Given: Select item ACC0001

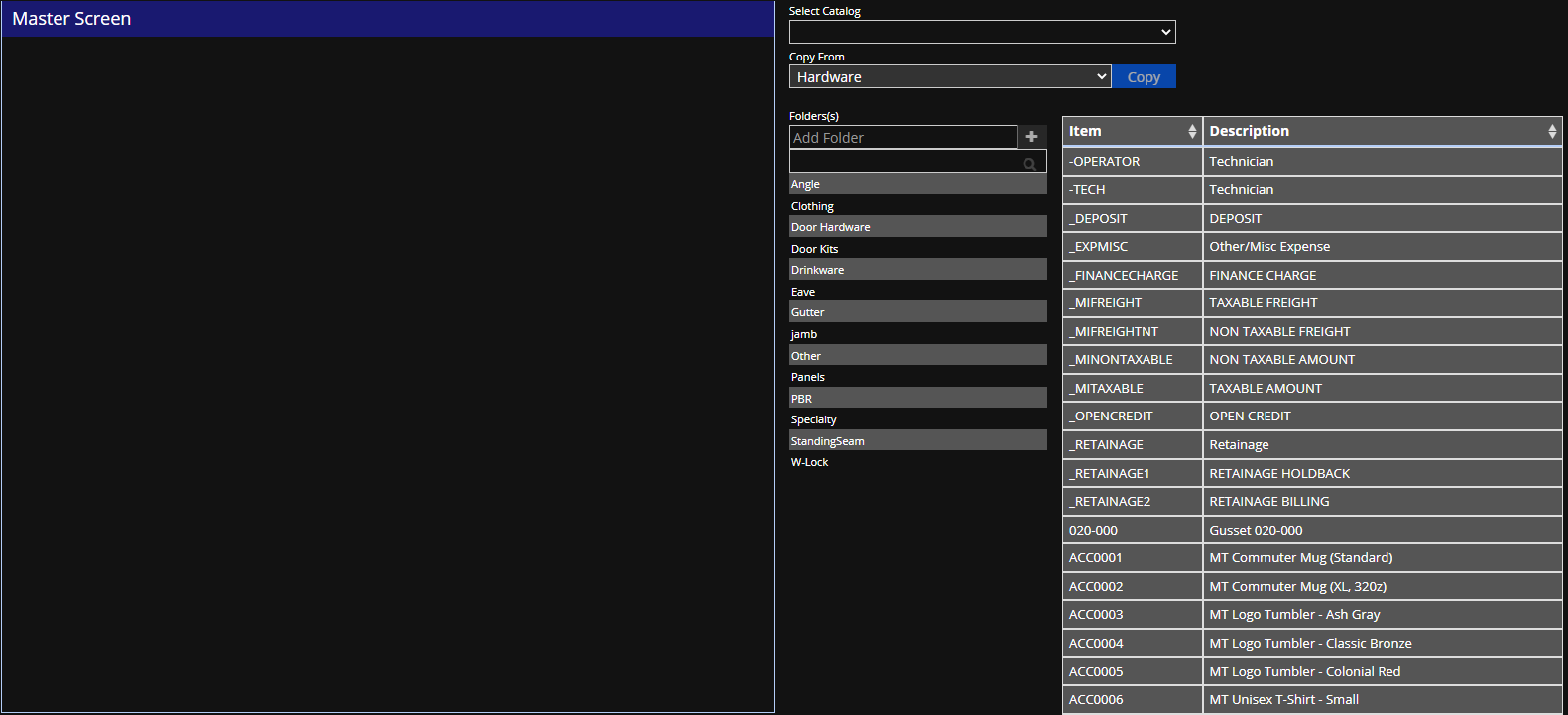Looking at the screenshot, I should (x=1133, y=557).
